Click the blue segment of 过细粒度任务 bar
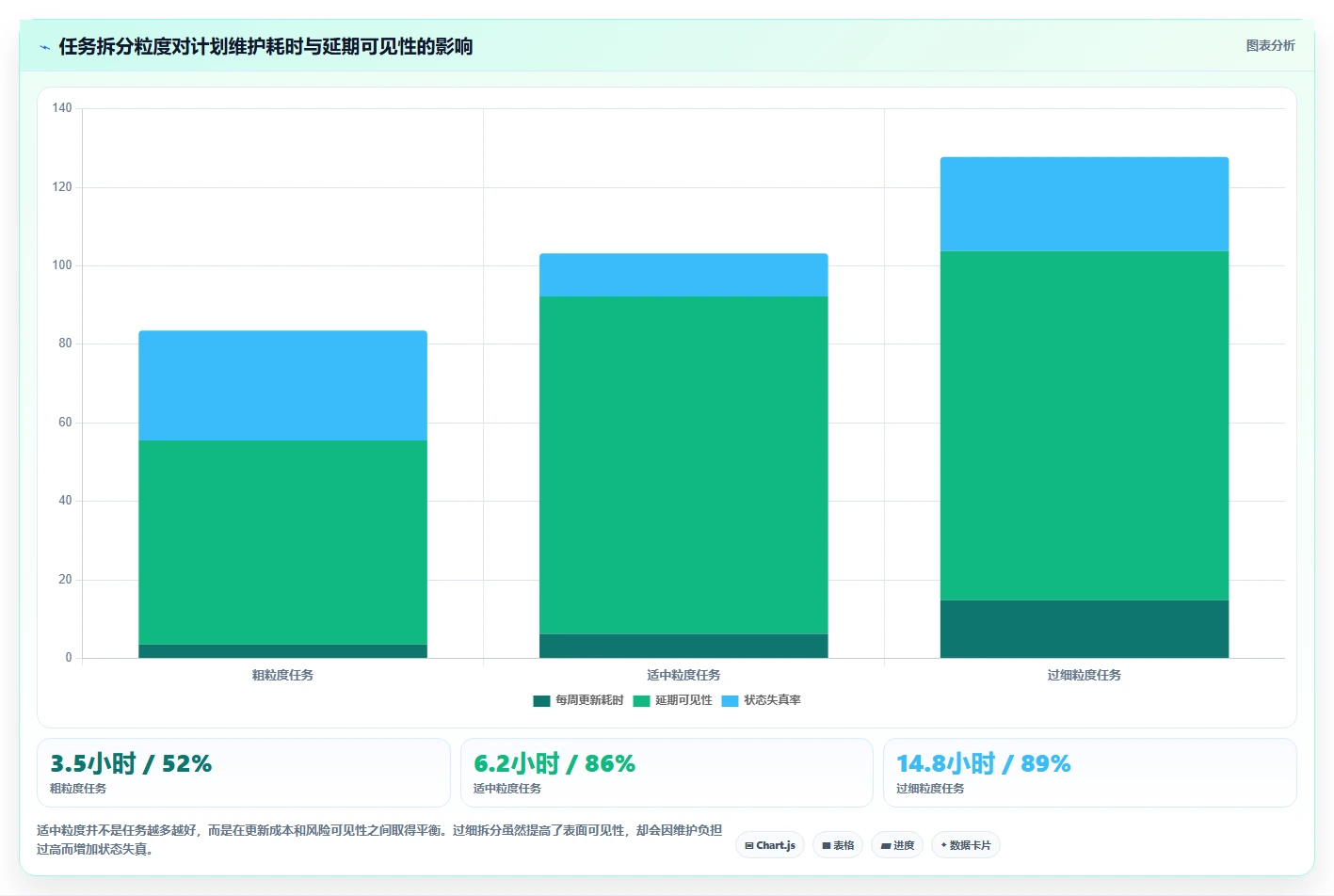The image size is (1334, 896). click(x=1085, y=204)
